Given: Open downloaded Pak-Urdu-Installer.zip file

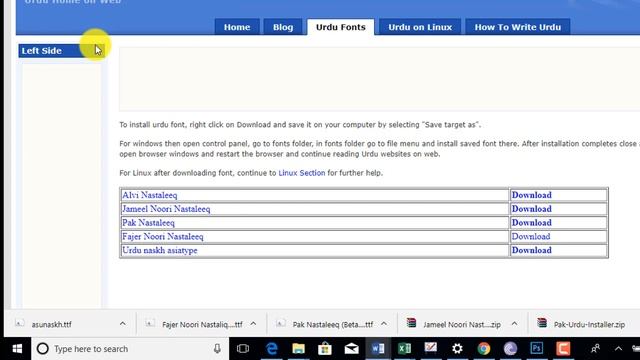Looking at the screenshot, I should tap(589, 324).
